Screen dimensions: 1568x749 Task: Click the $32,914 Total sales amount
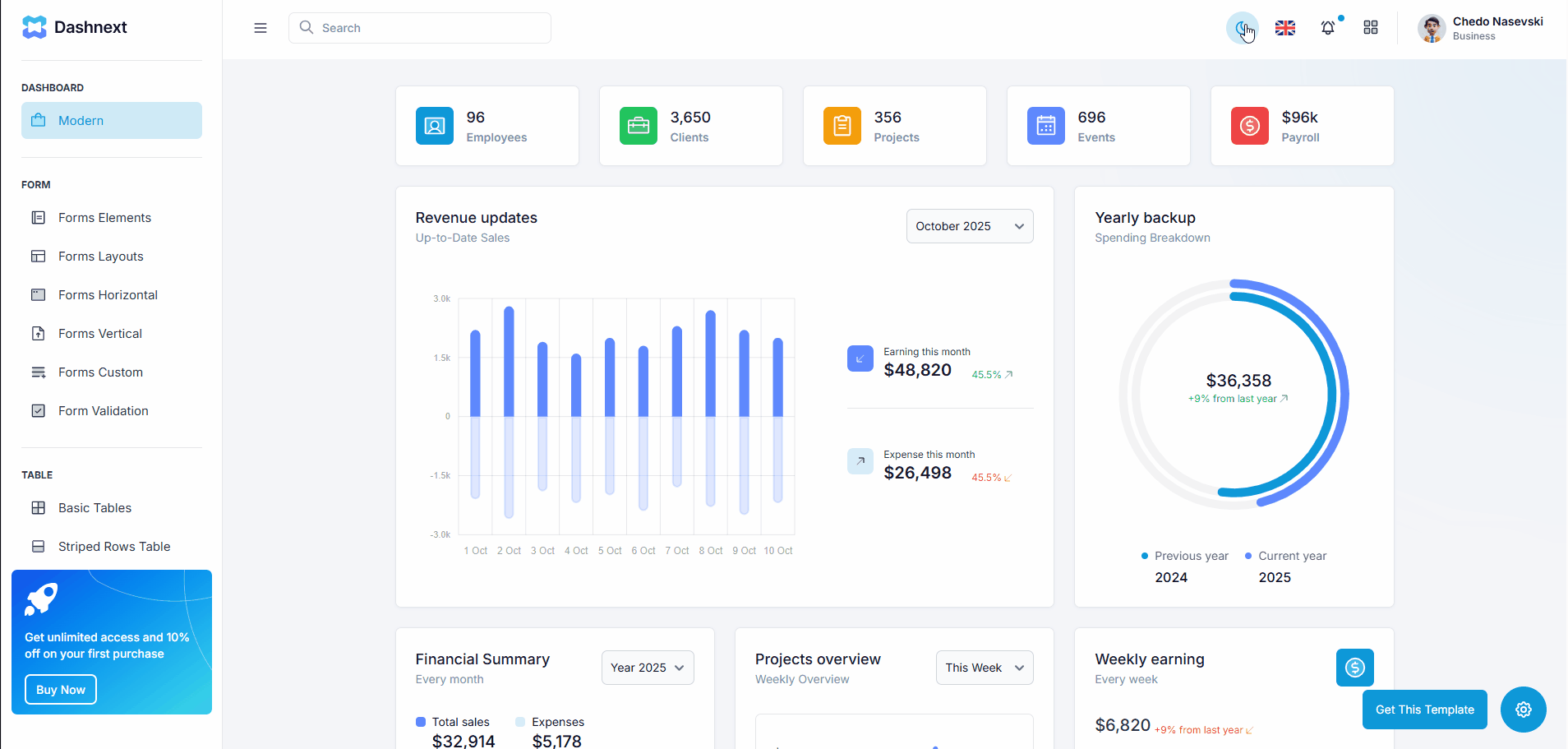[x=463, y=741]
